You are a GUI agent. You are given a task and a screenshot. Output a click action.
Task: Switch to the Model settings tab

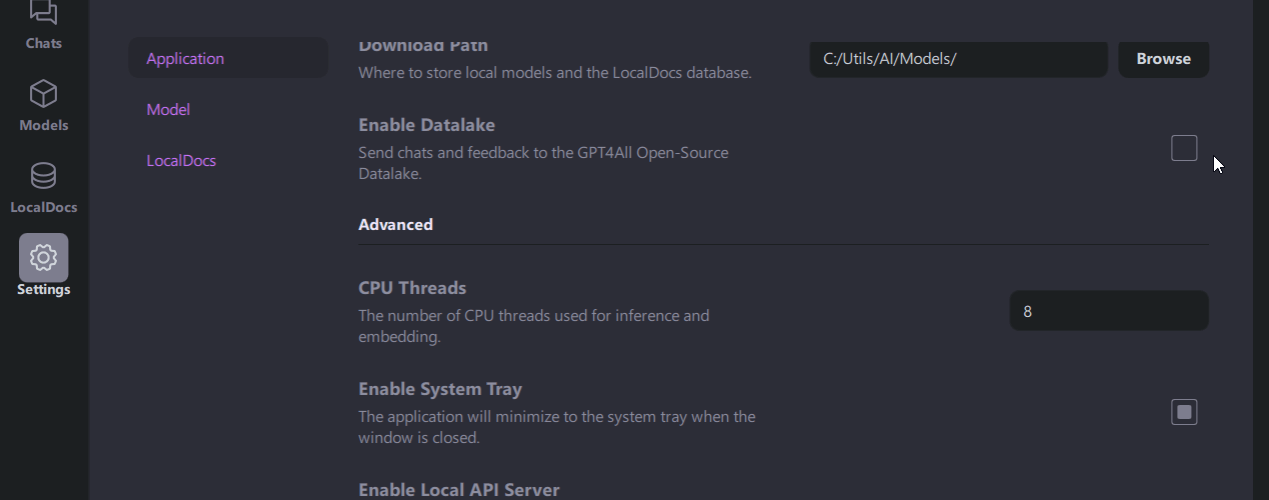click(168, 109)
